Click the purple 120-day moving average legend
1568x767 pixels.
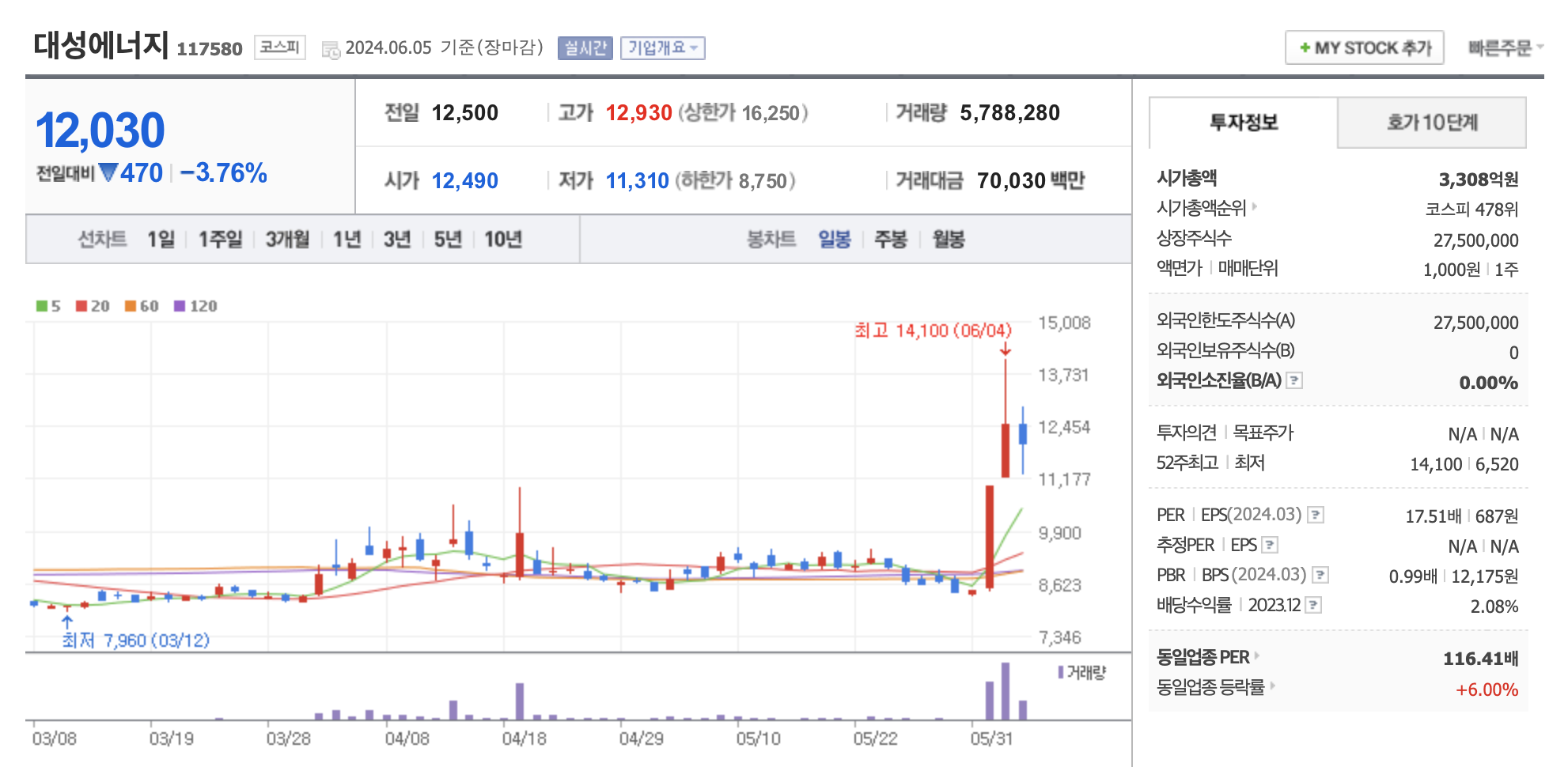[x=195, y=306]
